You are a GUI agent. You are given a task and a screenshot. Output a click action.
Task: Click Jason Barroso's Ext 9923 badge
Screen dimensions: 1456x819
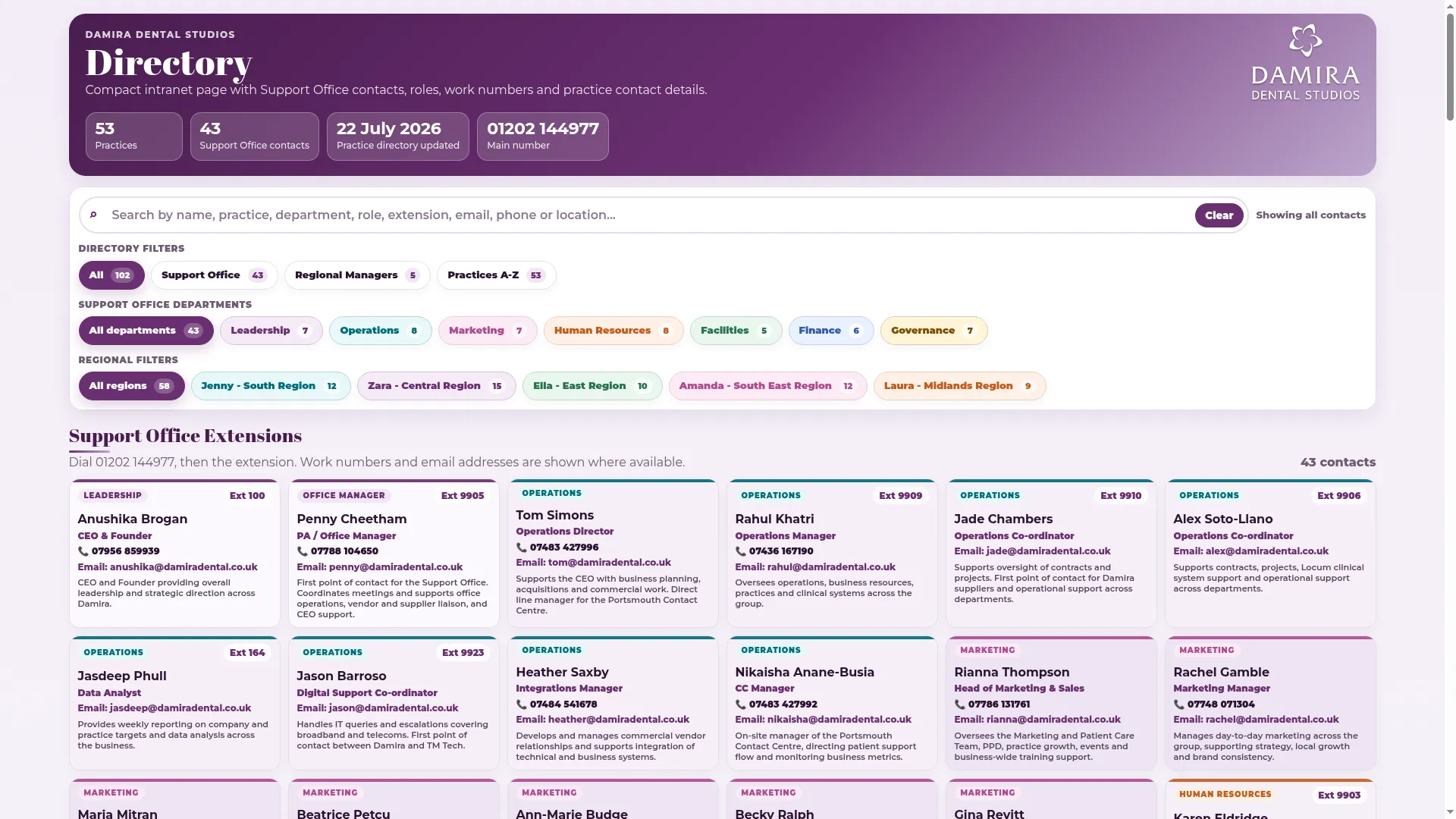(463, 653)
